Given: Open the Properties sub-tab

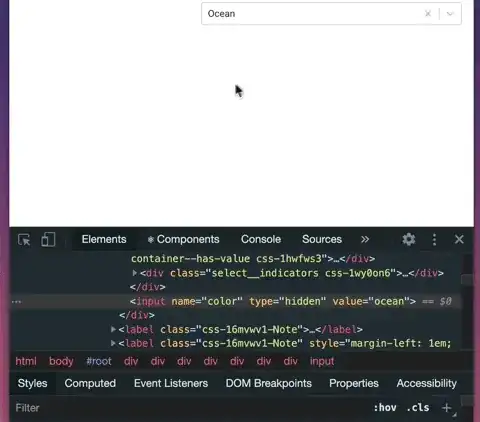Looking at the screenshot, I should pyautogui.click(x=354, y=383).
